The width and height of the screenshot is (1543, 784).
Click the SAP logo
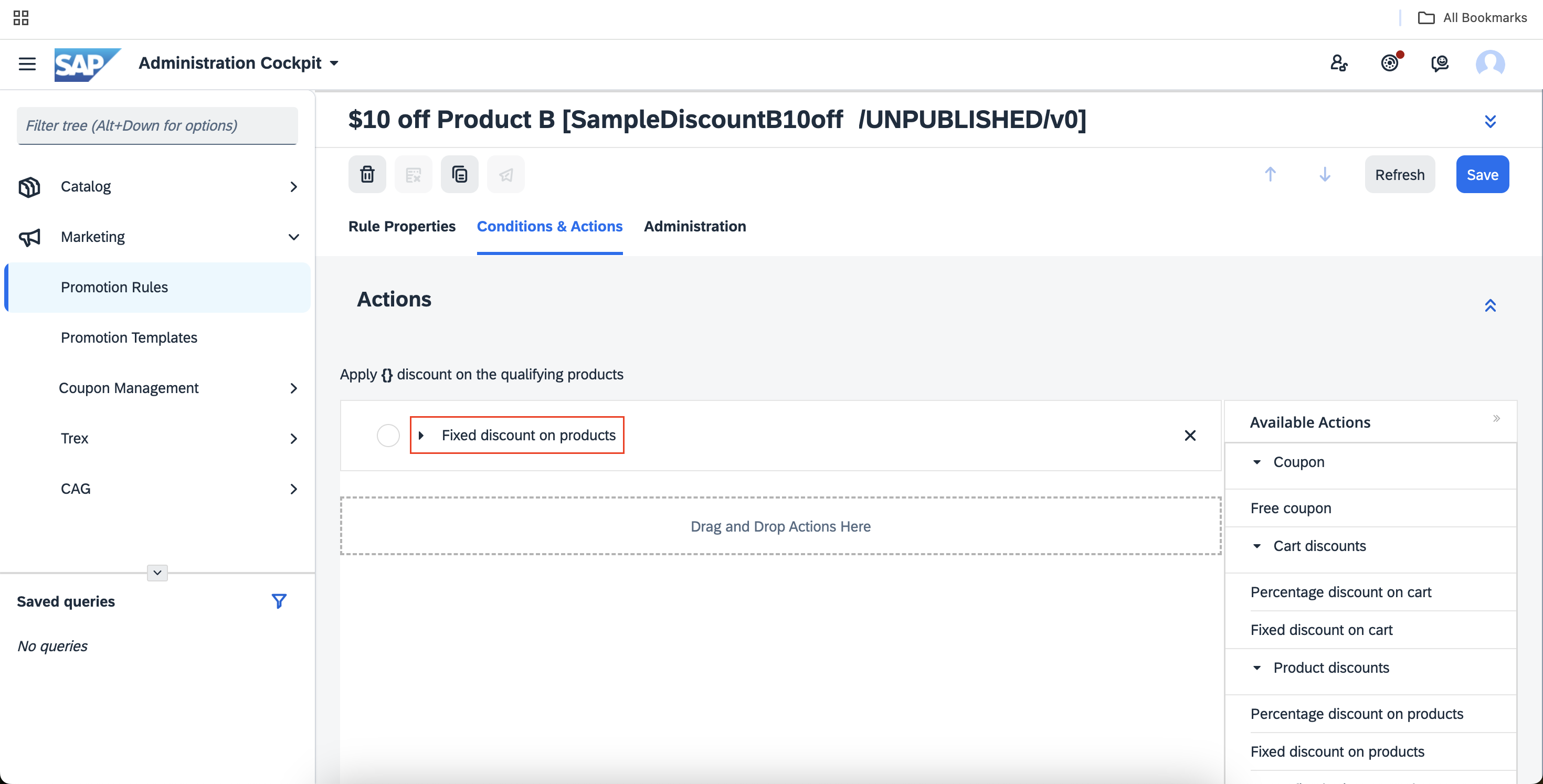(88, 63)
